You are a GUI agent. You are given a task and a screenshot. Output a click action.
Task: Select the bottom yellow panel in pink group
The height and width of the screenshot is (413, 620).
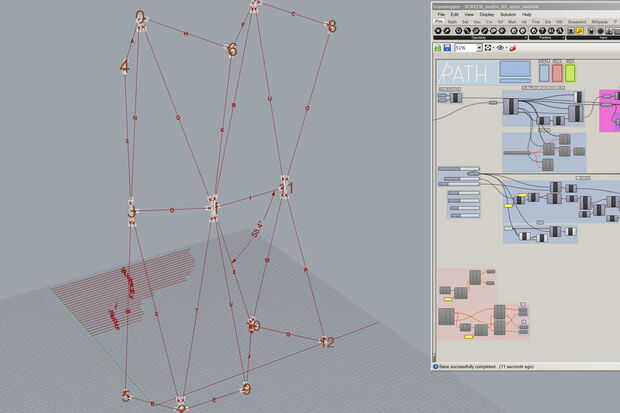click(469, 337)
